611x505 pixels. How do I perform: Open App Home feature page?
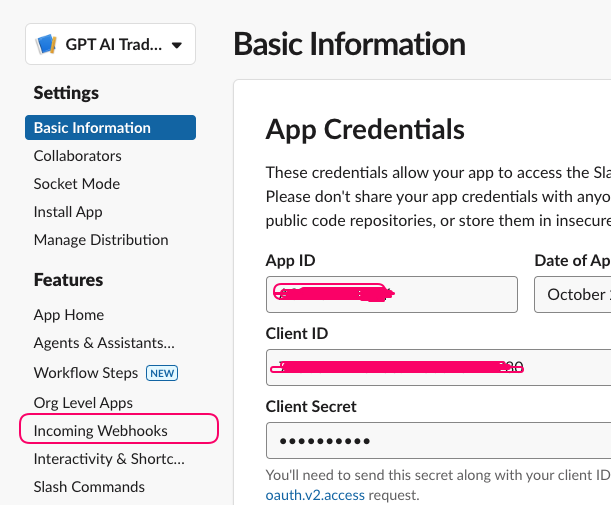pyautogui.click(x=69, y=315)
